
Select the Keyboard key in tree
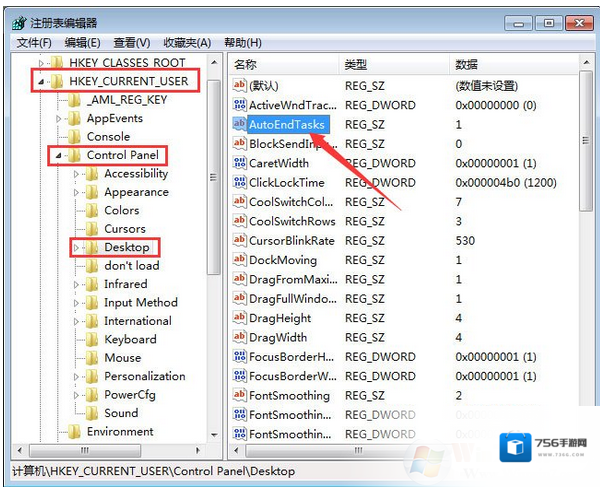click(130, 339)
